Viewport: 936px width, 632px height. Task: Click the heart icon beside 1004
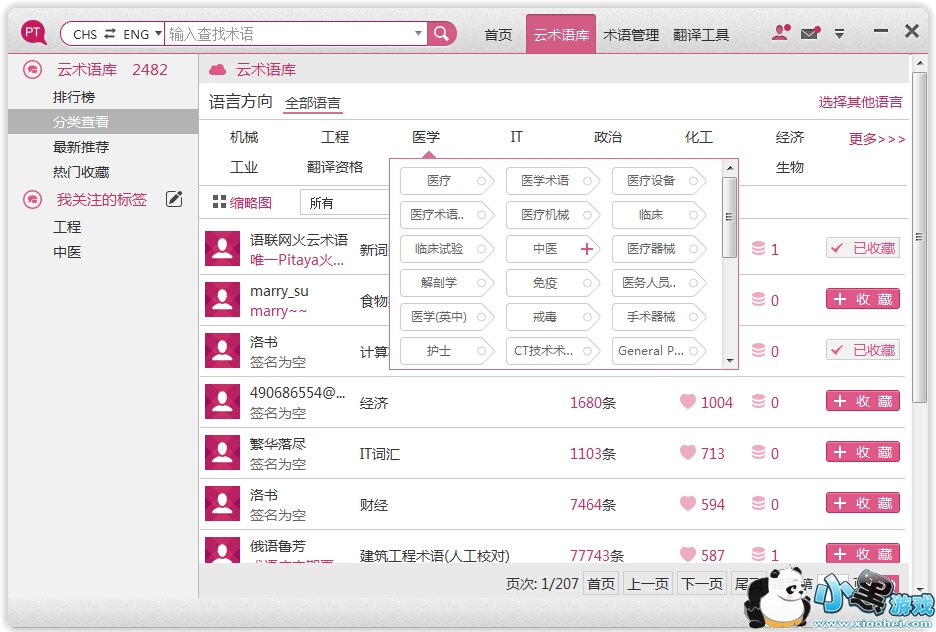coord(687,402)
